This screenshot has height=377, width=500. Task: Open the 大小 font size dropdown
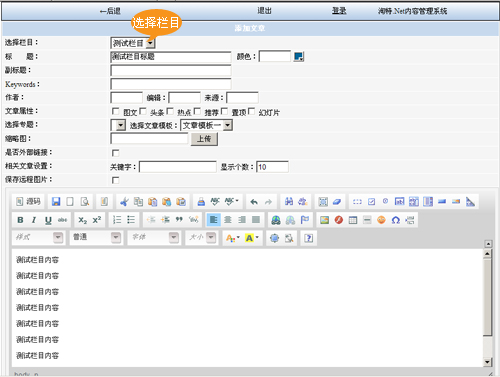click(202, 237)
